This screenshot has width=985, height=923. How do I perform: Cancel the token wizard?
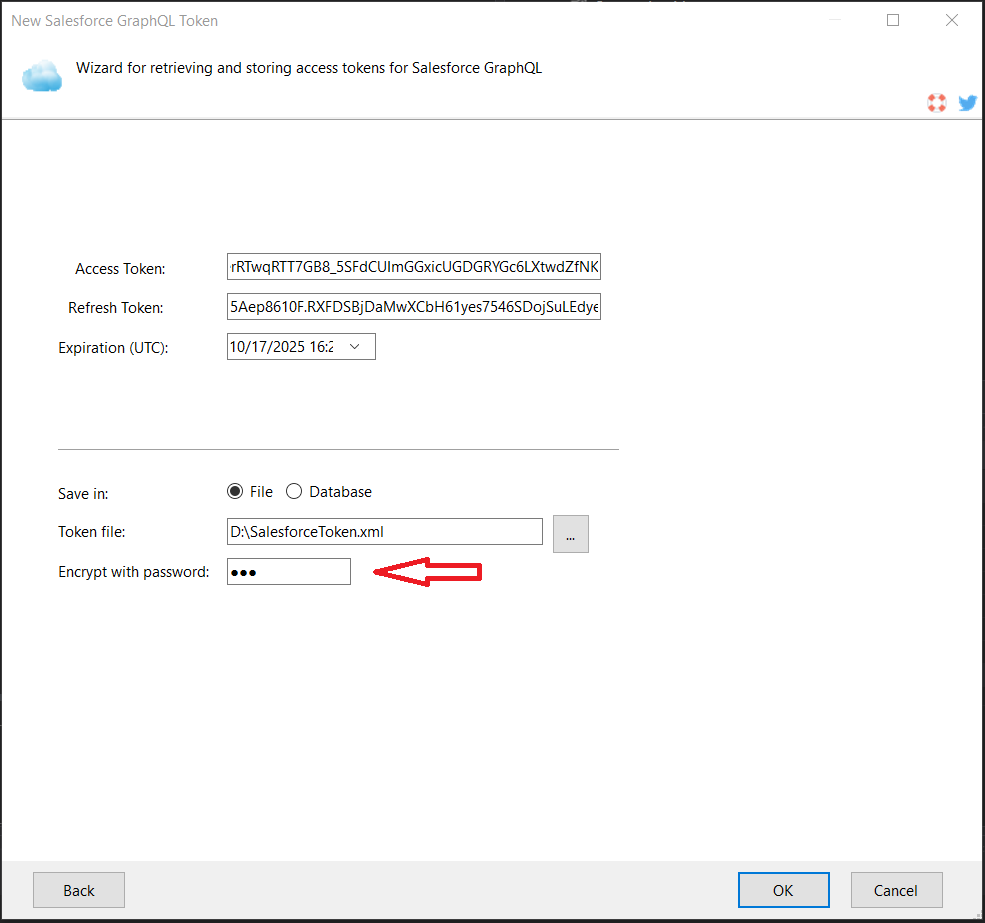[896, 890]
